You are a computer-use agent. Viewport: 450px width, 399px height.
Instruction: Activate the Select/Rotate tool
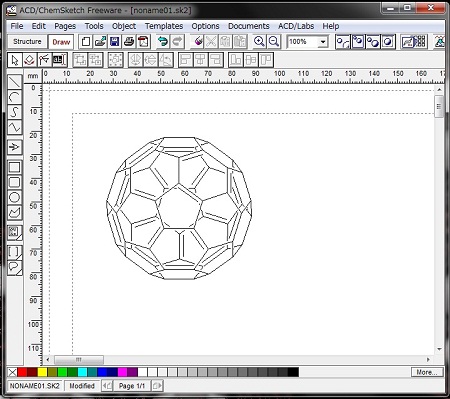30,60
